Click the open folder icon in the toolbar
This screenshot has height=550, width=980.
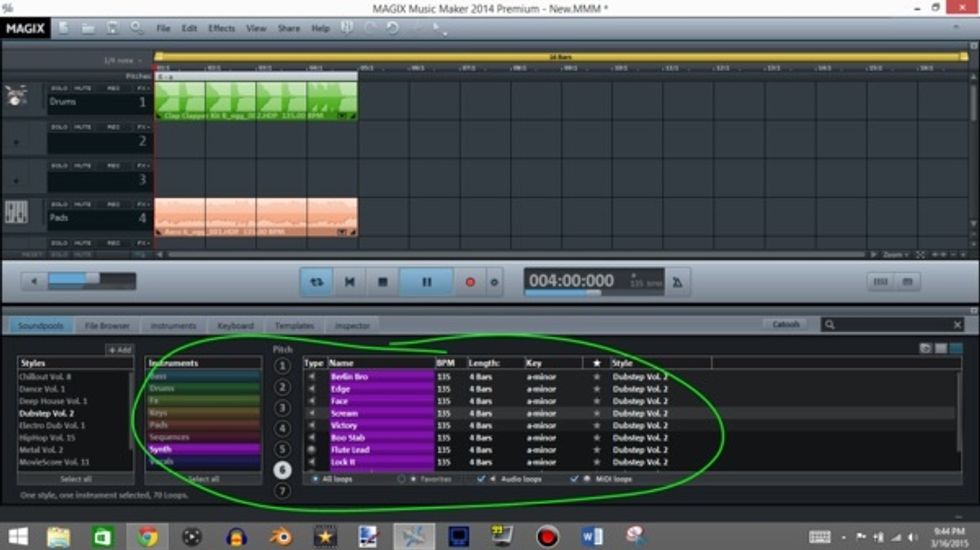point(88,28)
